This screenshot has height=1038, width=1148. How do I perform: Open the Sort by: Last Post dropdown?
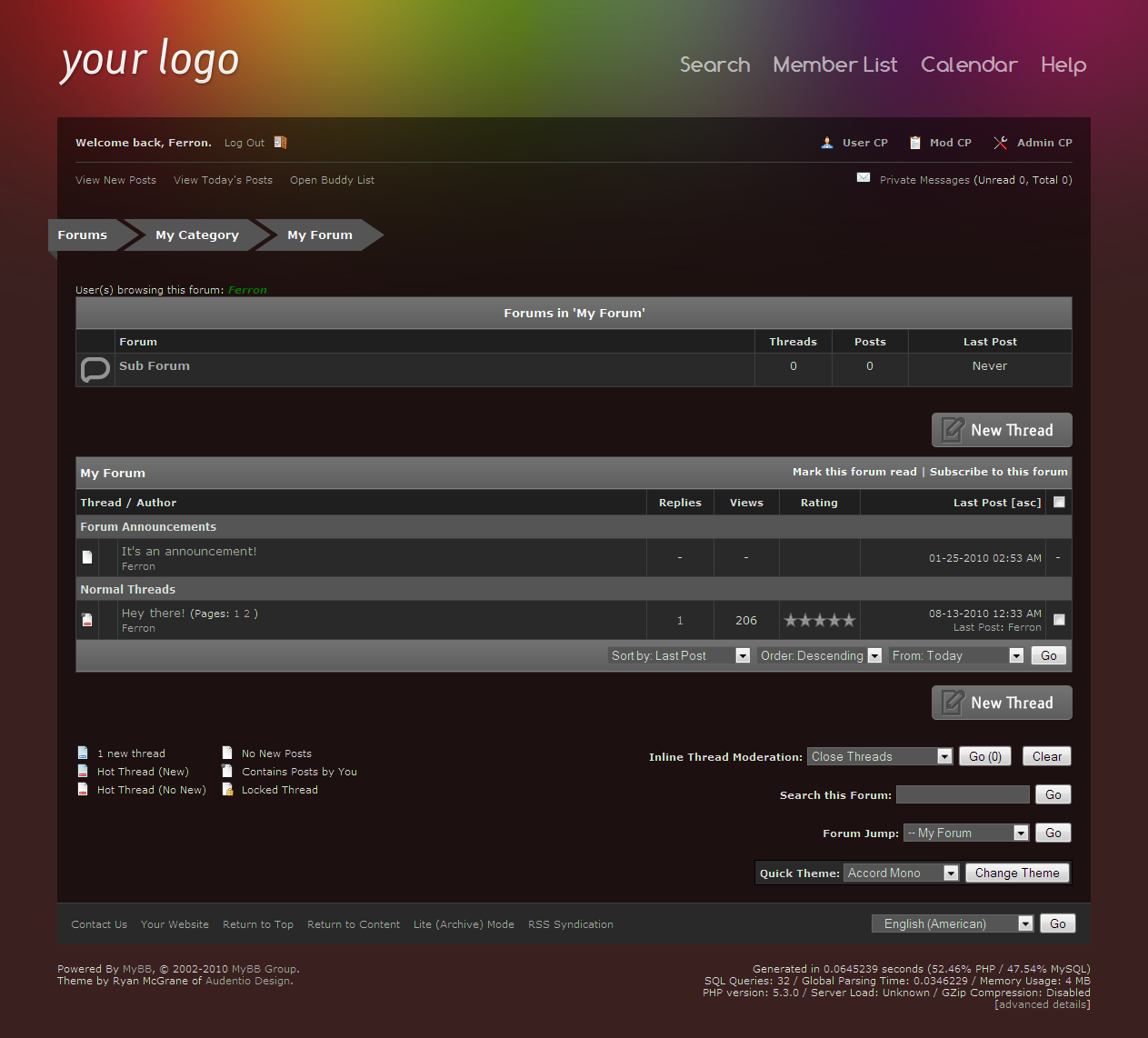[x=679, y=655]
